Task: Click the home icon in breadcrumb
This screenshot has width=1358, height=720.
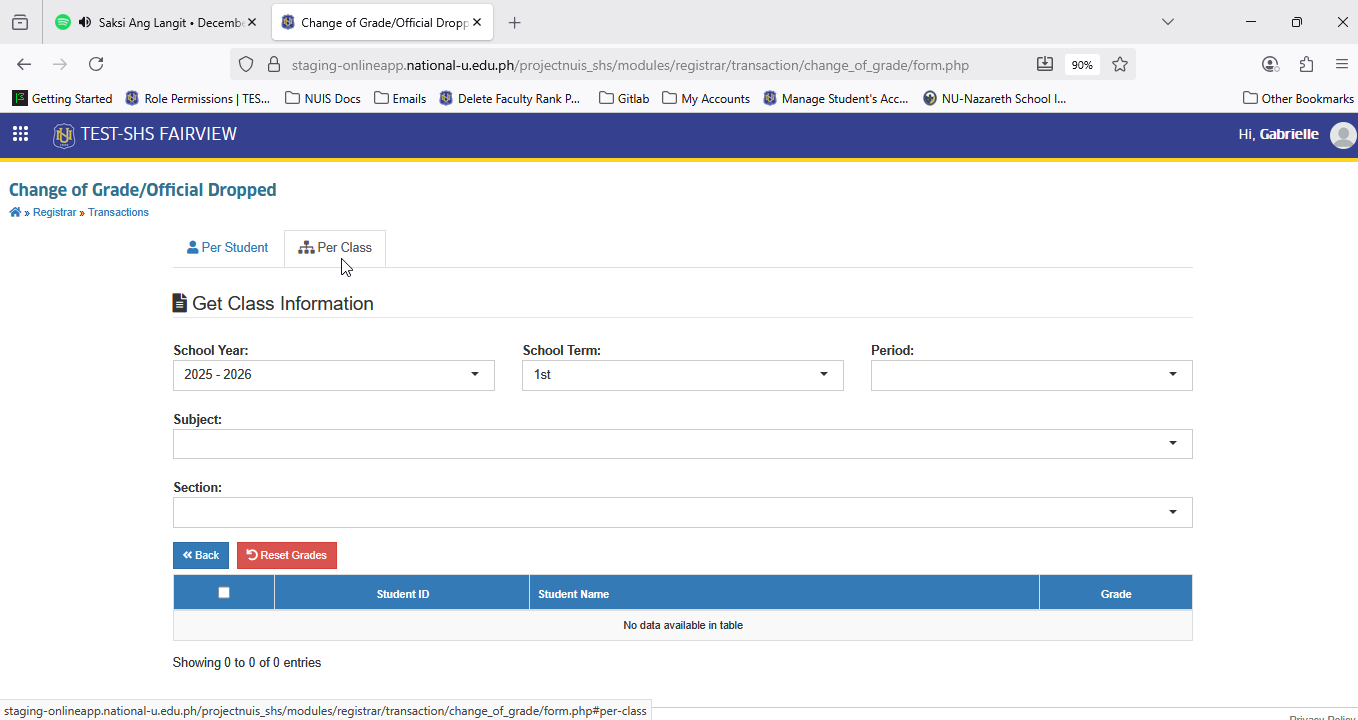Action: [15, 212]
